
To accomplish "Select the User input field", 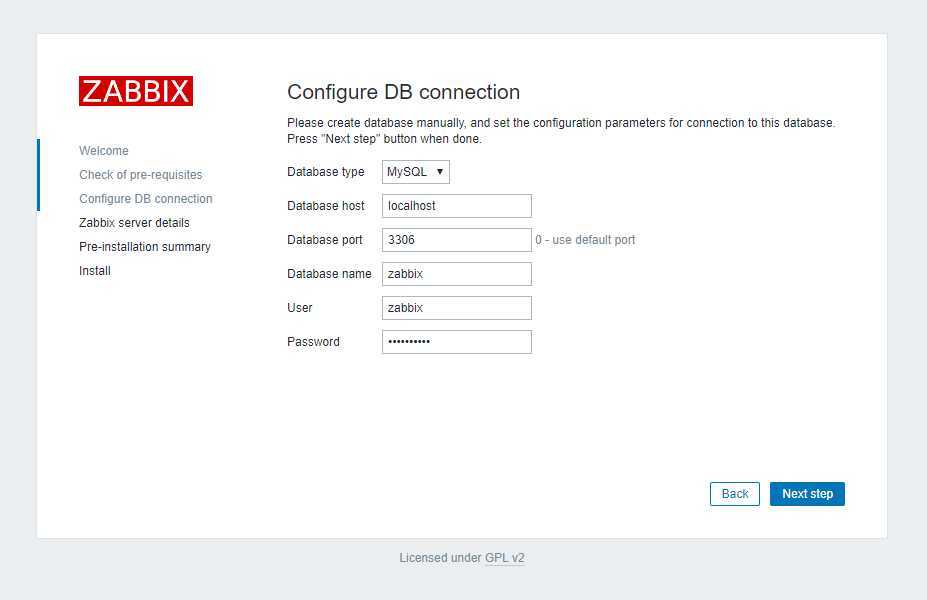I will point(457,308).
